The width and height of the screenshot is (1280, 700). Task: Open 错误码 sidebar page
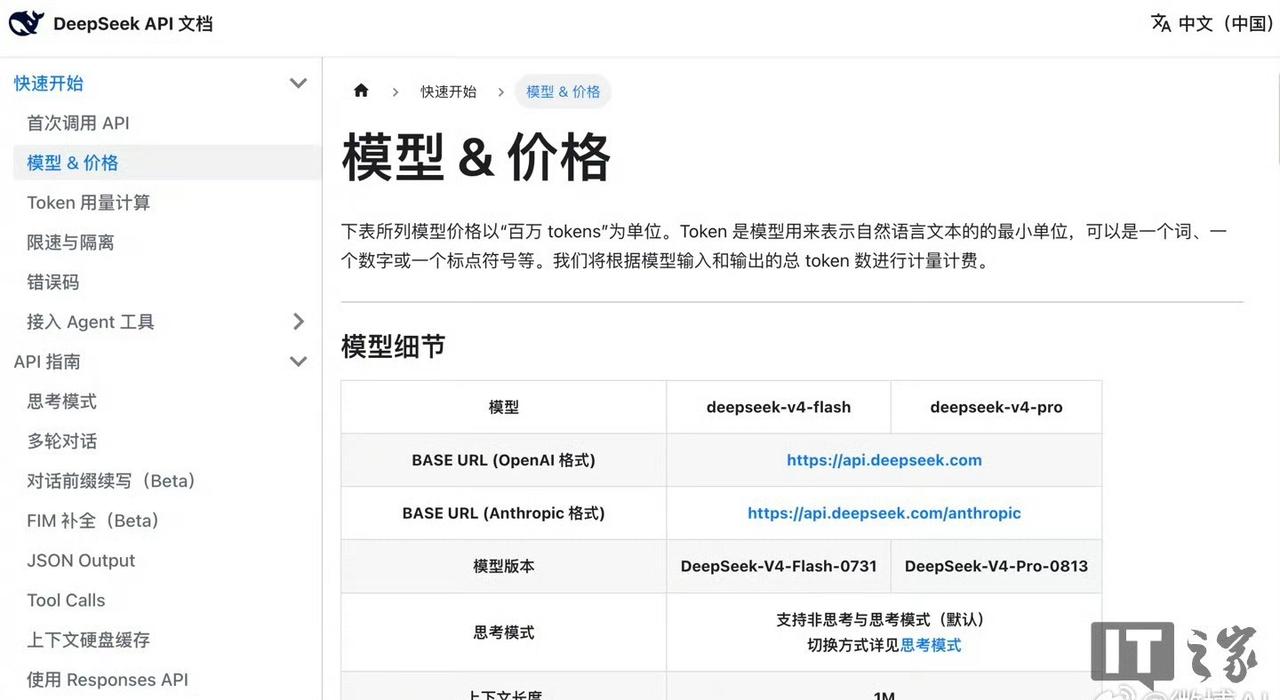[x=53, y=282]
